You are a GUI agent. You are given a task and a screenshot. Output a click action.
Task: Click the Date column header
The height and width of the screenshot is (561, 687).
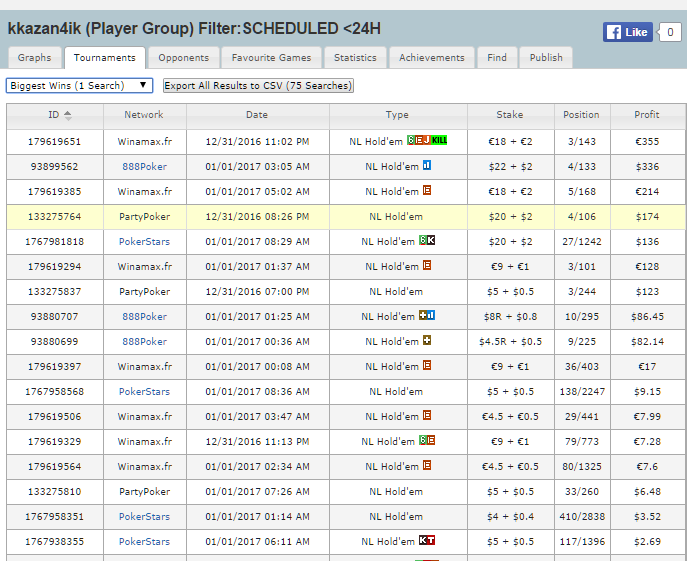click(257, 115)
